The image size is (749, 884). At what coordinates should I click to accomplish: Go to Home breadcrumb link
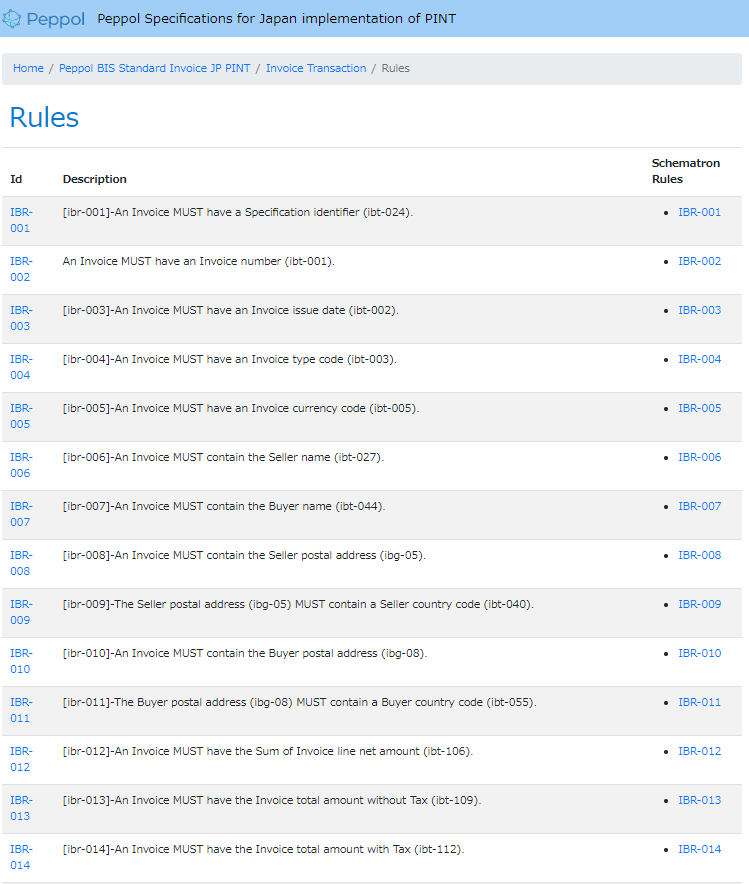(x=28, y=68)
